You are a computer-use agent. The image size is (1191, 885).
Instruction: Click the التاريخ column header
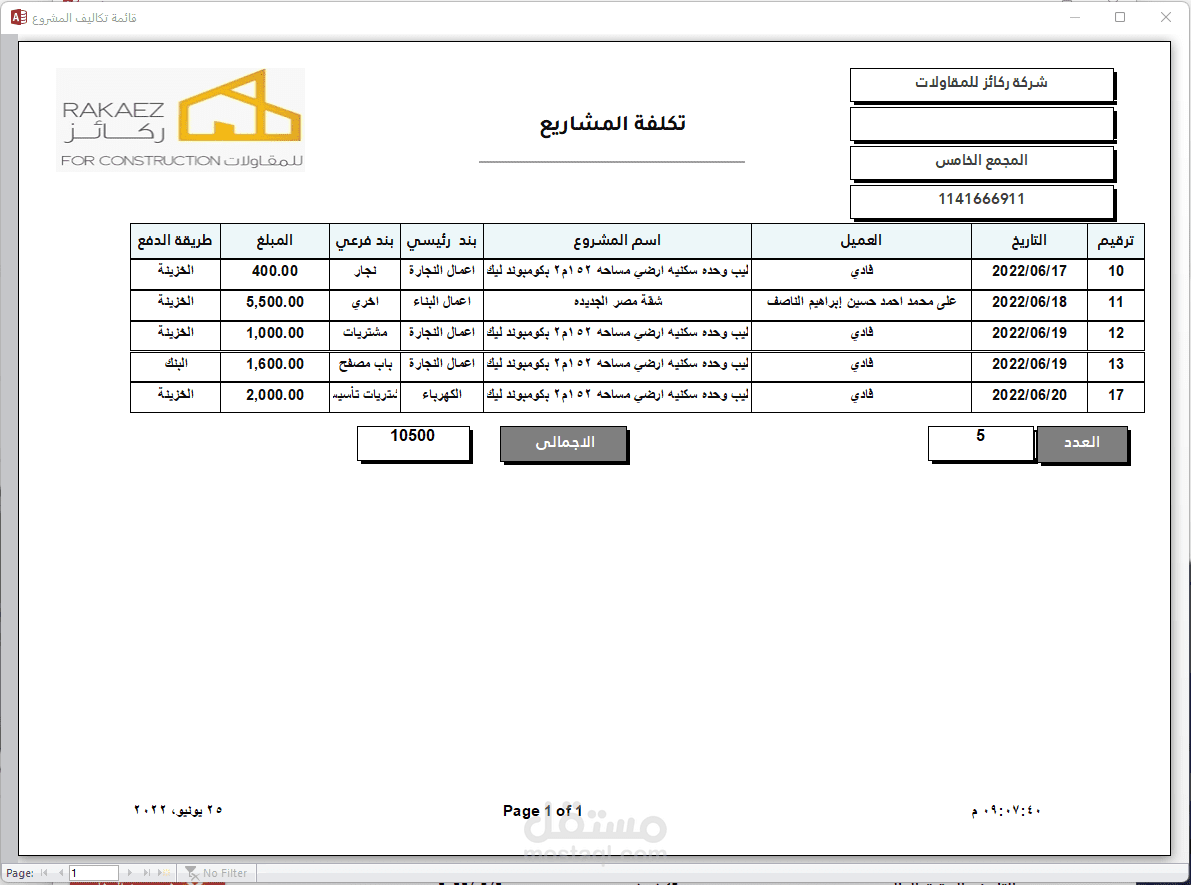click(1028, 241)
